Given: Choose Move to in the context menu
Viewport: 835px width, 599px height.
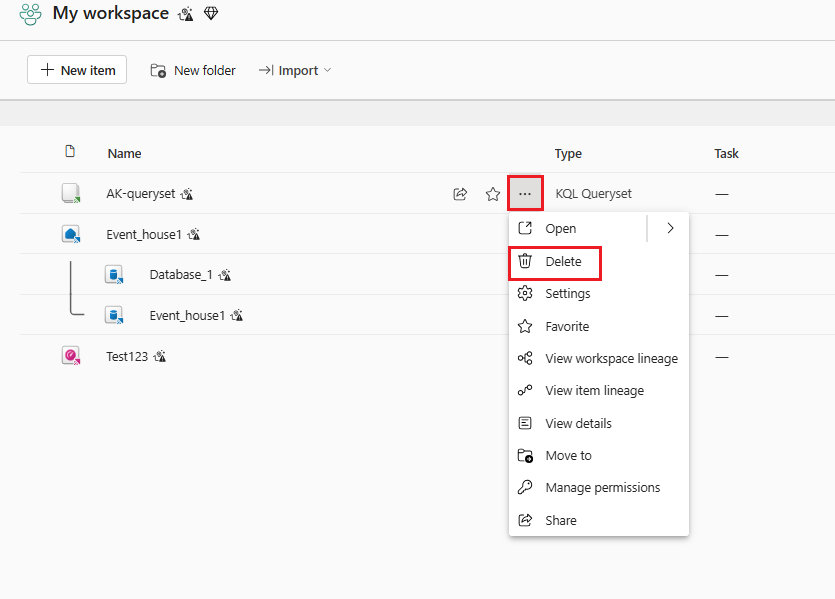Looking at the screenshot, I should pyautogui.click(x=599, y=455).
